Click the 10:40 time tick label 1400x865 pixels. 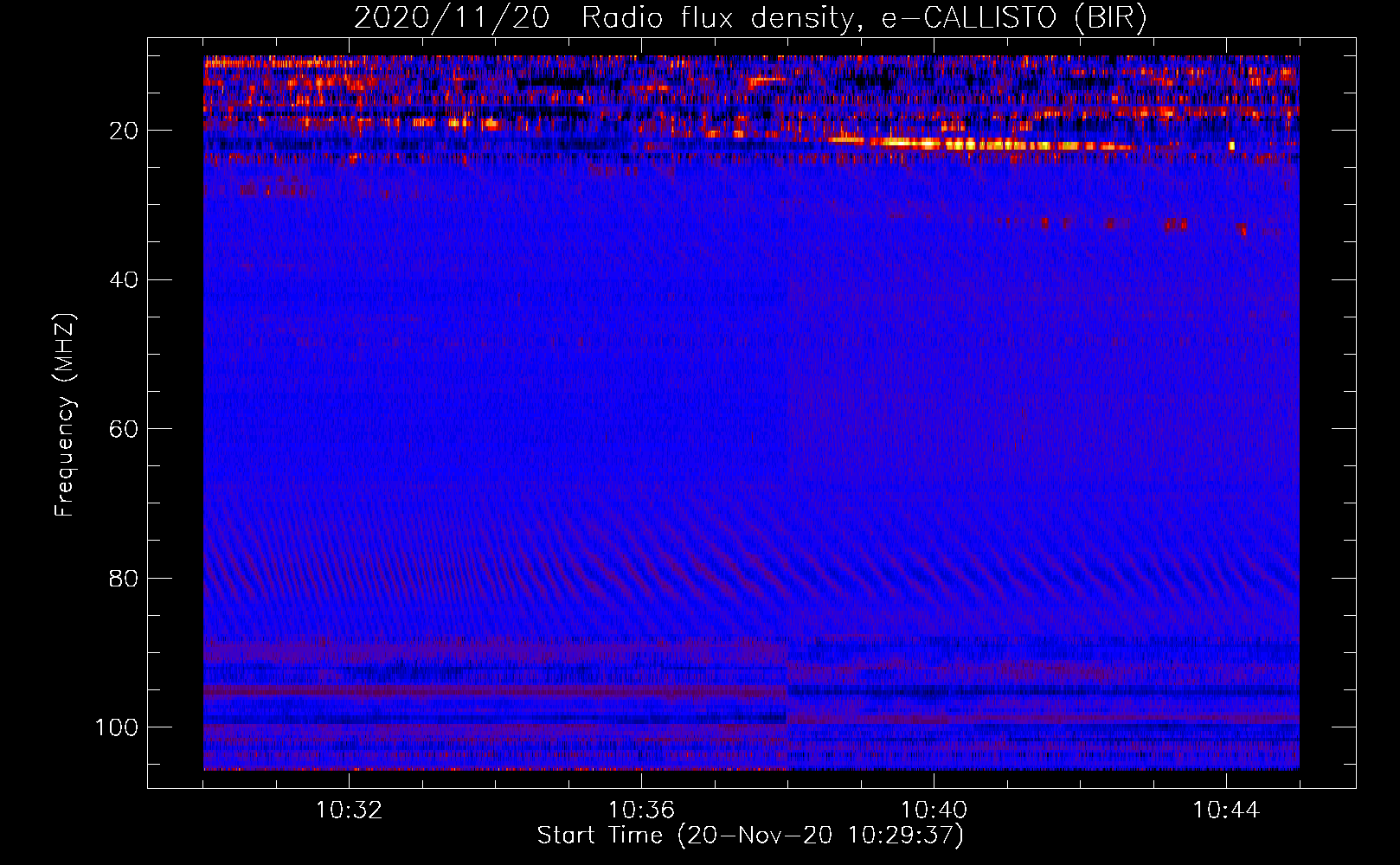[934, 811]
